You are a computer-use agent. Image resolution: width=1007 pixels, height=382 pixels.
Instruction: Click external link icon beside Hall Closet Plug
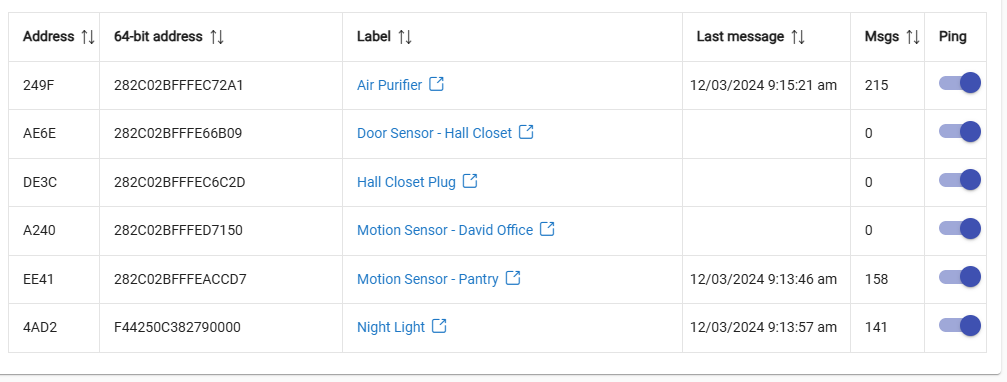(470, 181)
